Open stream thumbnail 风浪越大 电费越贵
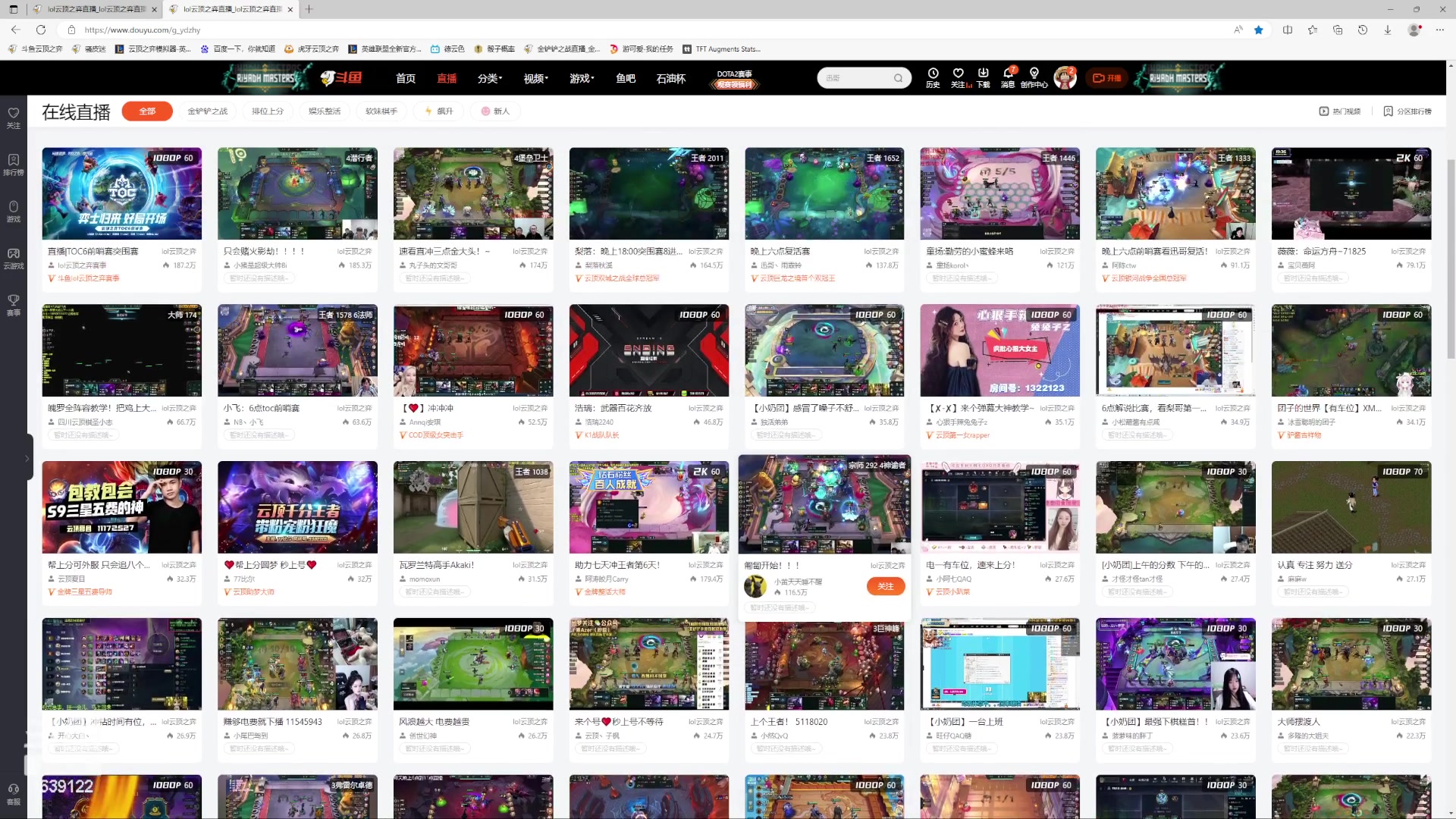This screenshot has width=1456, height=819. click(x=473, y=664)
